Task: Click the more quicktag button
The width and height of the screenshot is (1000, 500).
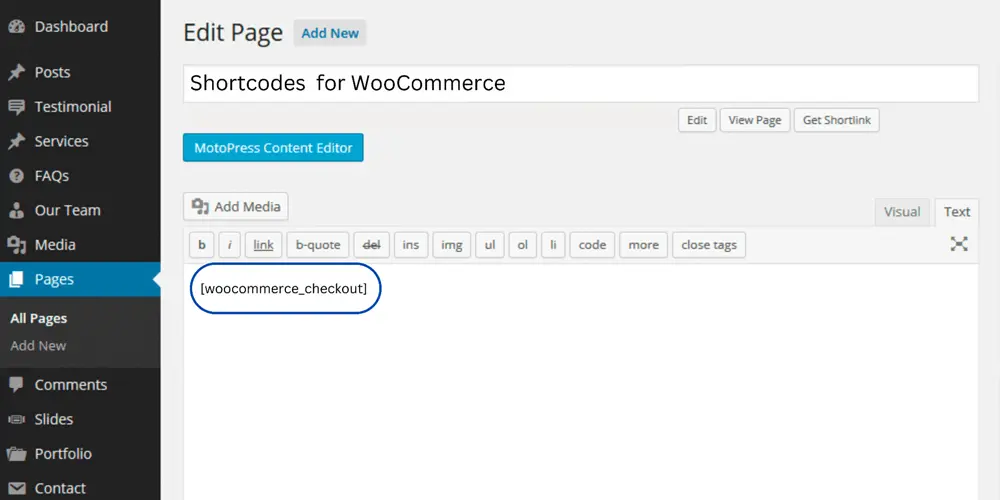Action: coord(643,245)
